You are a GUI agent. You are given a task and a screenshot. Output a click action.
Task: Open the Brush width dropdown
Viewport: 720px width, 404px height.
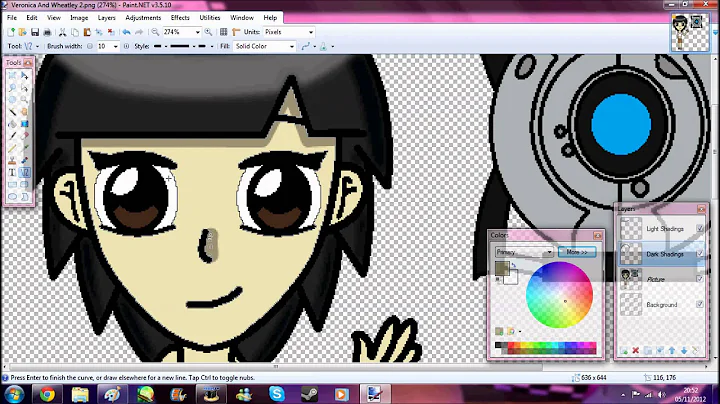pyautogui.click(x=115, y=46)
